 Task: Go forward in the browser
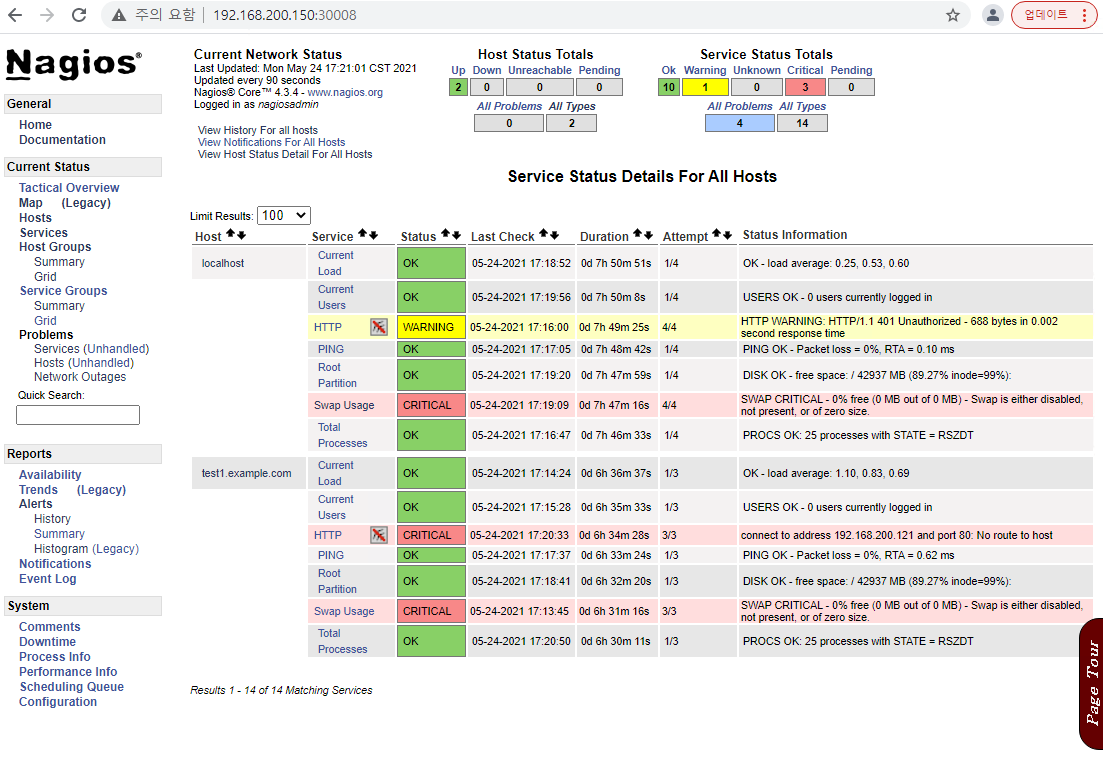(46, 15)
